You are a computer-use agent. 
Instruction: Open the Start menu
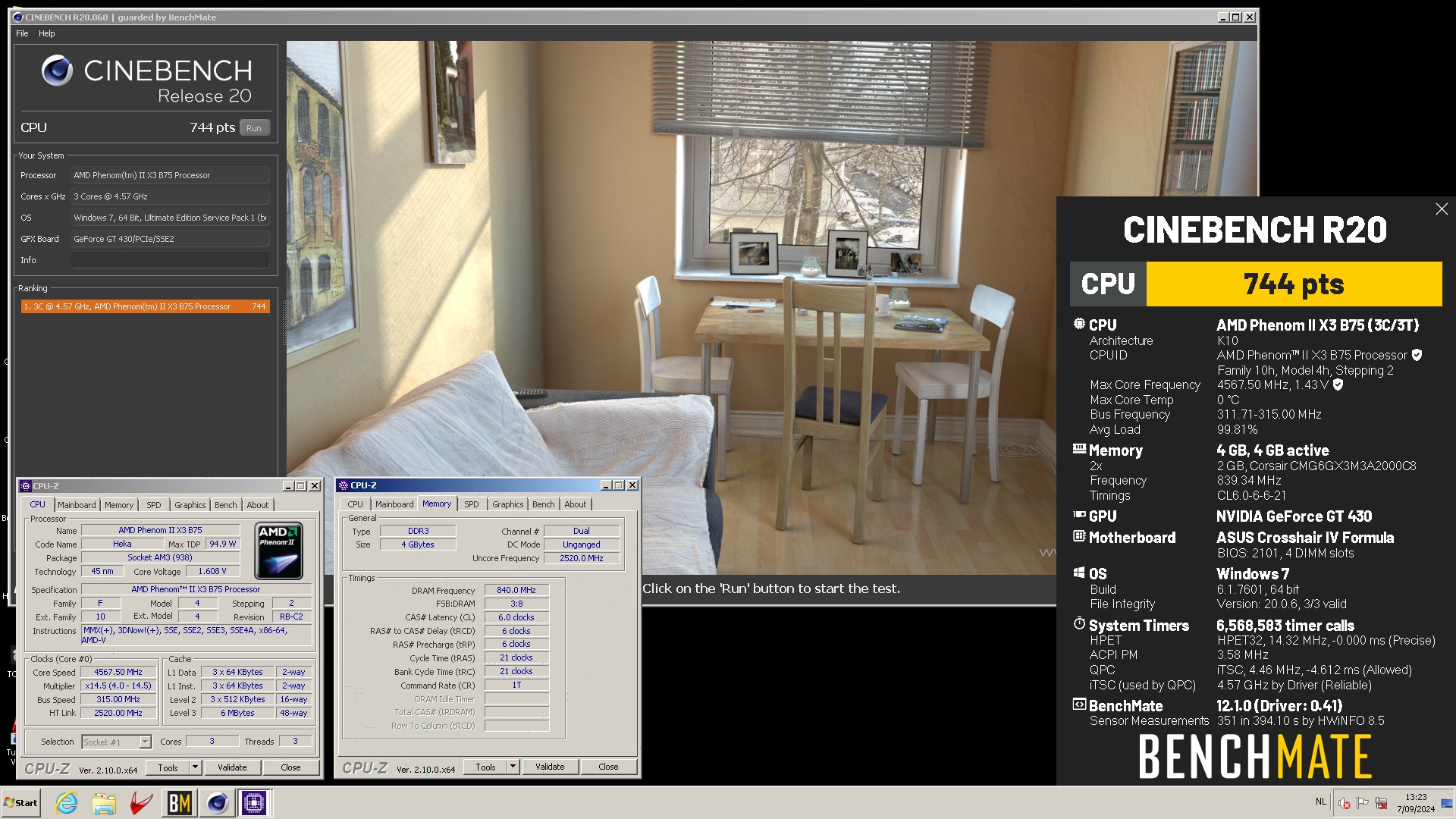[x=20, y=802]
